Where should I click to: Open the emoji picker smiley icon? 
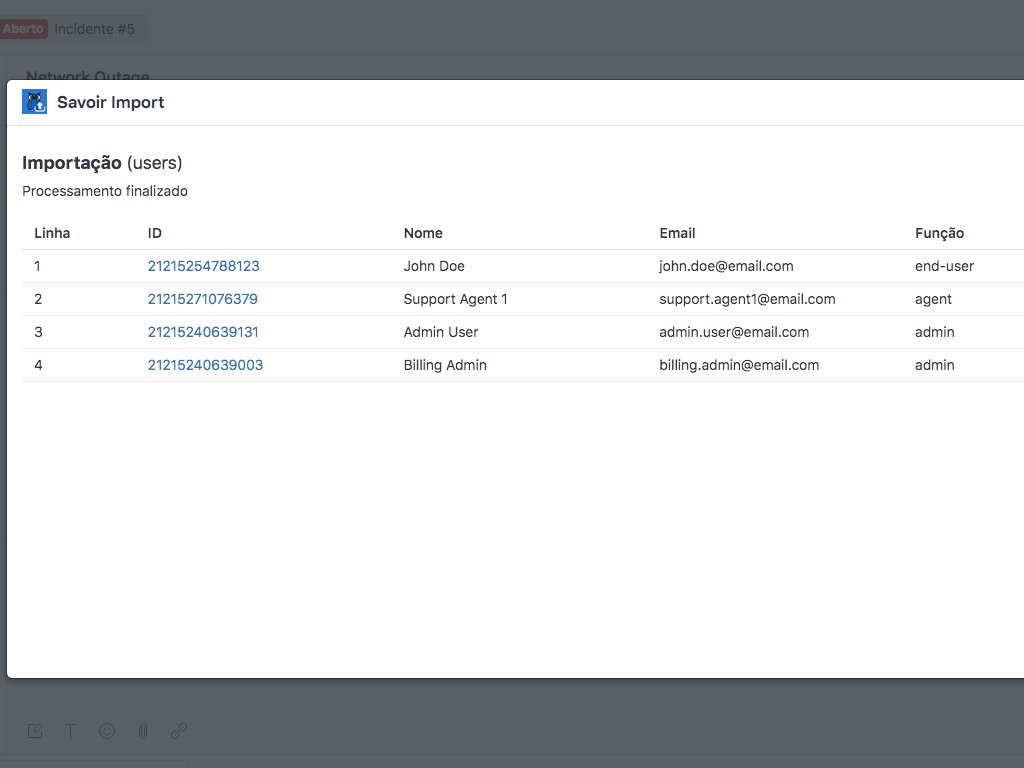pyautogui.click(x=107, y=731)
